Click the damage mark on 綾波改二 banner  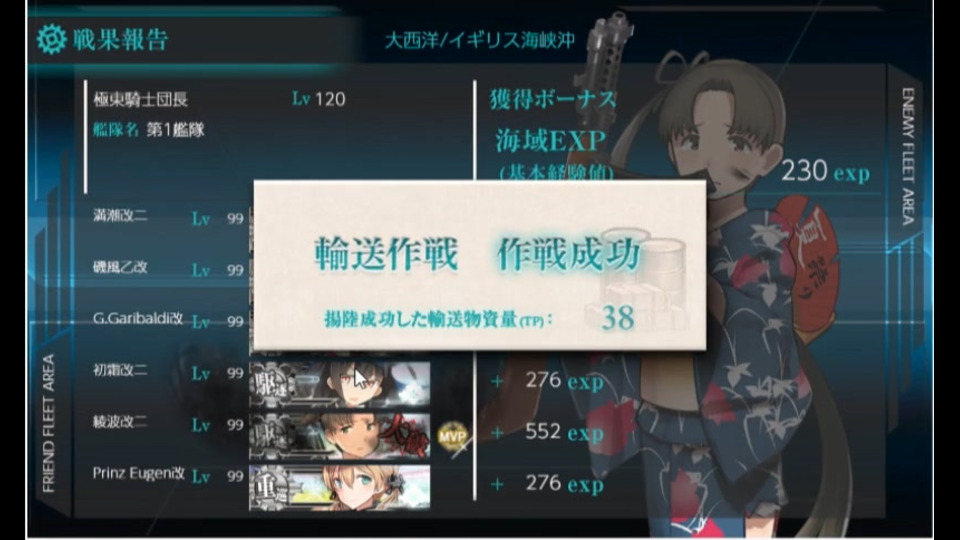(404, 437)
